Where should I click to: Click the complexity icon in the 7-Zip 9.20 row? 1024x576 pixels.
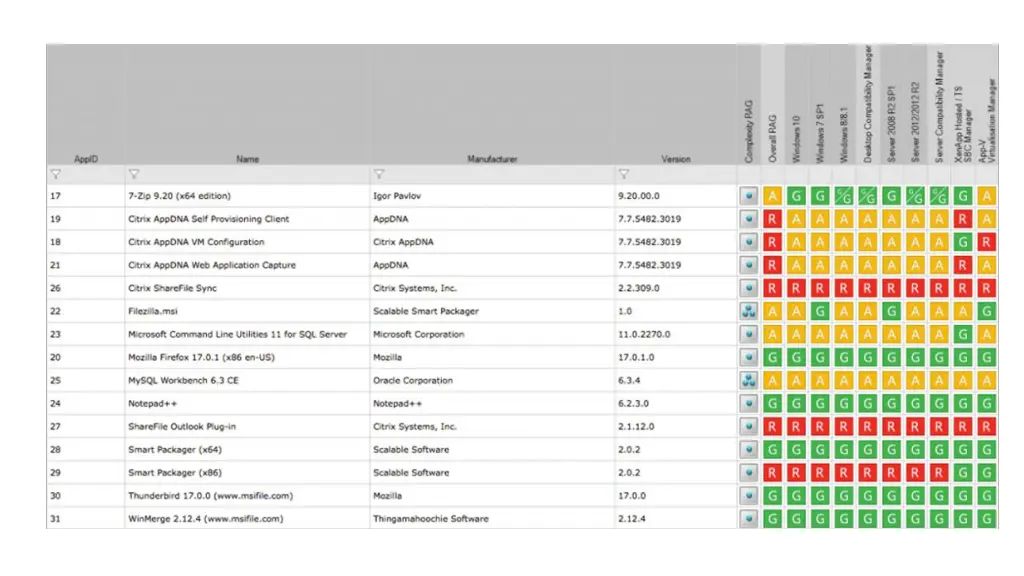749,196
